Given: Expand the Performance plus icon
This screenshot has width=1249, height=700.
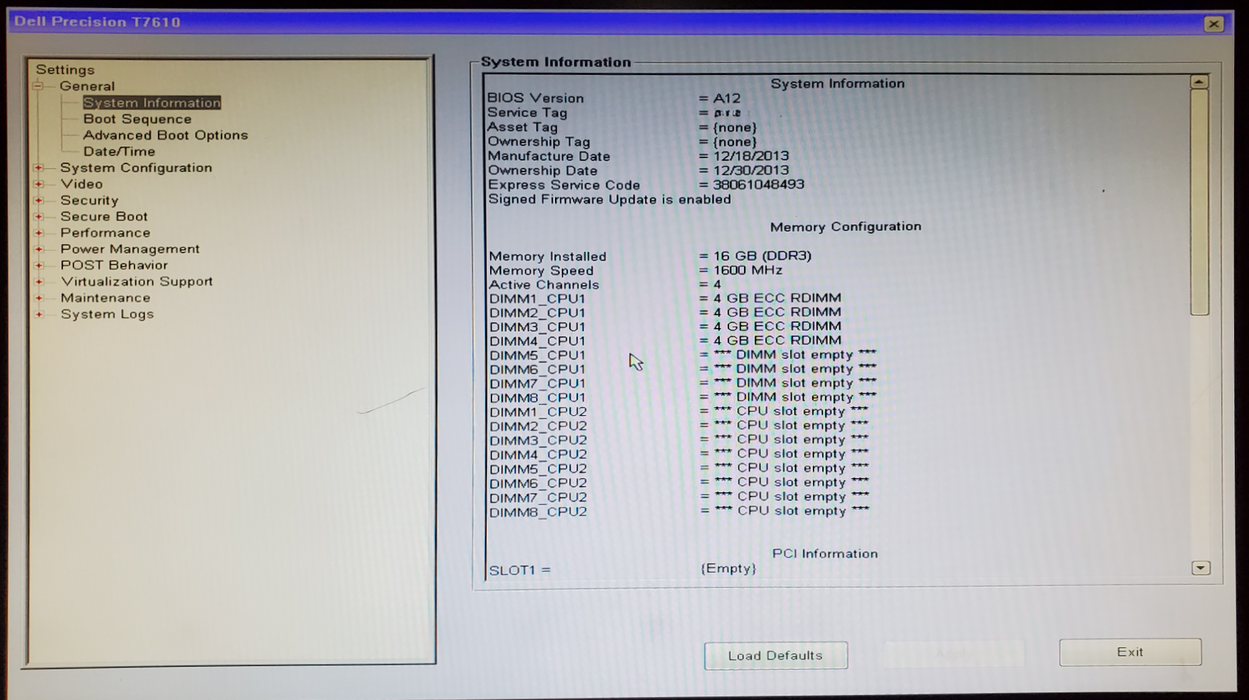Looking at the screenshot, I should (39, 233).
